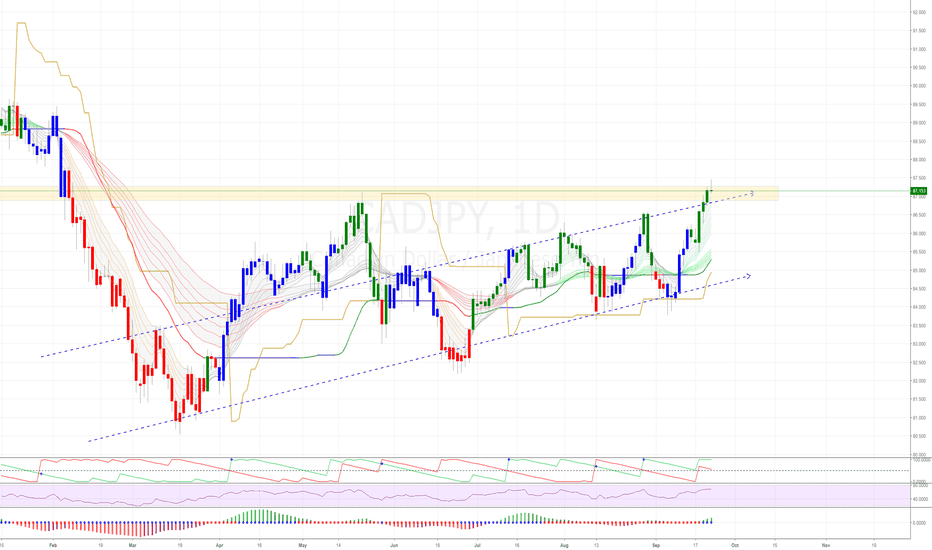Screen dimensions: 932x550
Task: Click the Apr label on the time axis
Action: (x=219, y=545)
